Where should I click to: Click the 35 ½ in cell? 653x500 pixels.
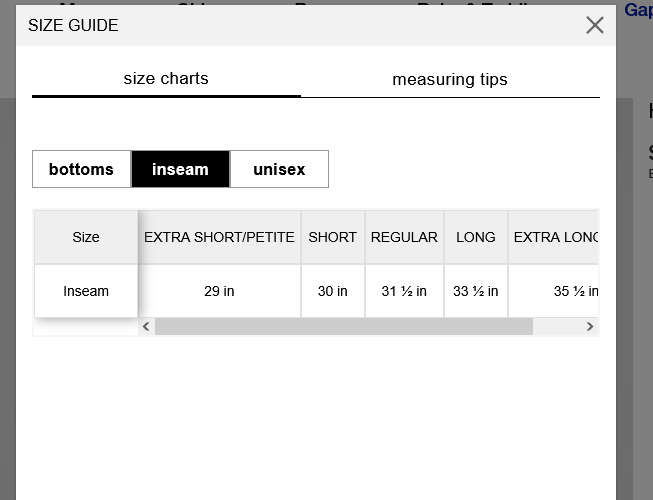coord(553,291)
